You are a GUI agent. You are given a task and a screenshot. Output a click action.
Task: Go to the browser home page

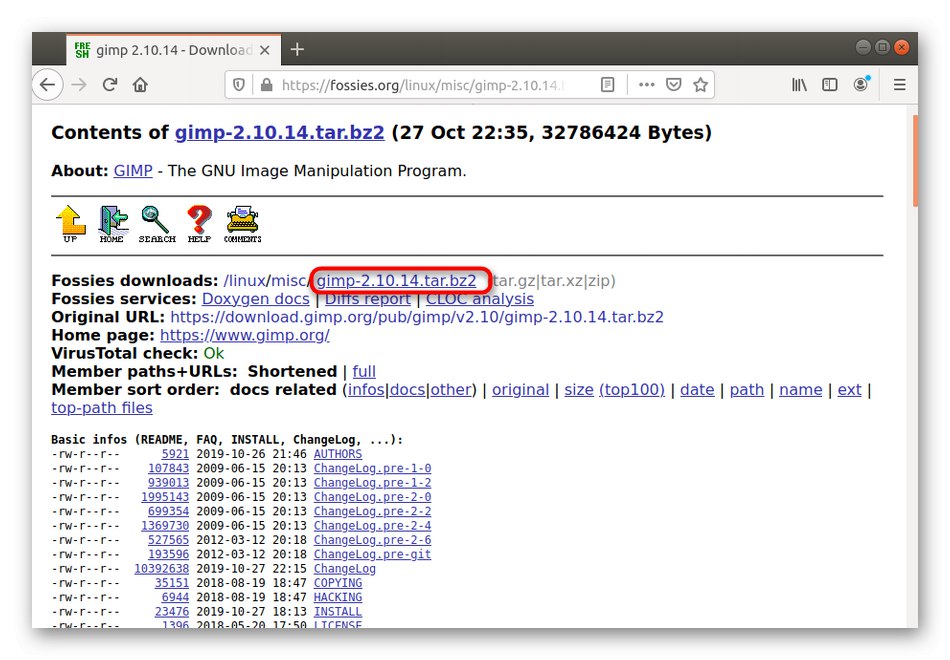140,85
